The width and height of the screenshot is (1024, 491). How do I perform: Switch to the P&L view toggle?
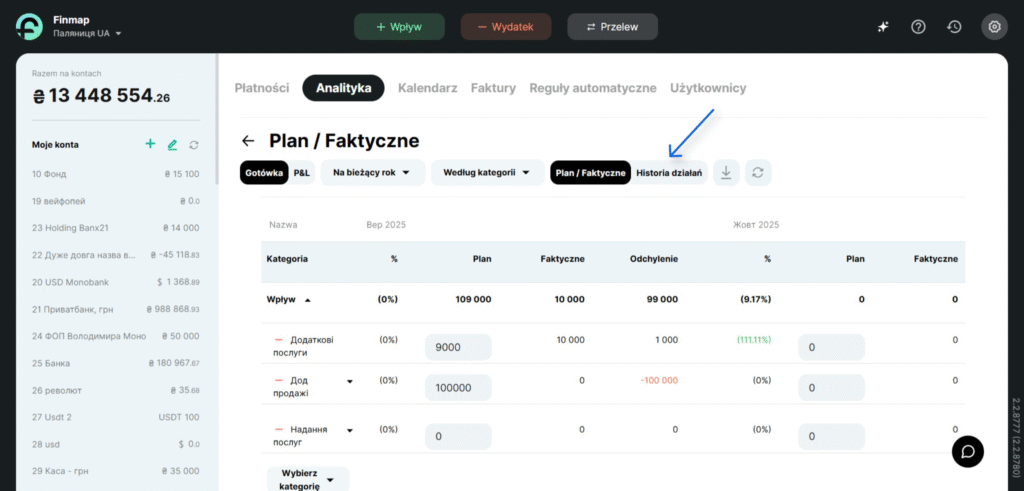302,173
